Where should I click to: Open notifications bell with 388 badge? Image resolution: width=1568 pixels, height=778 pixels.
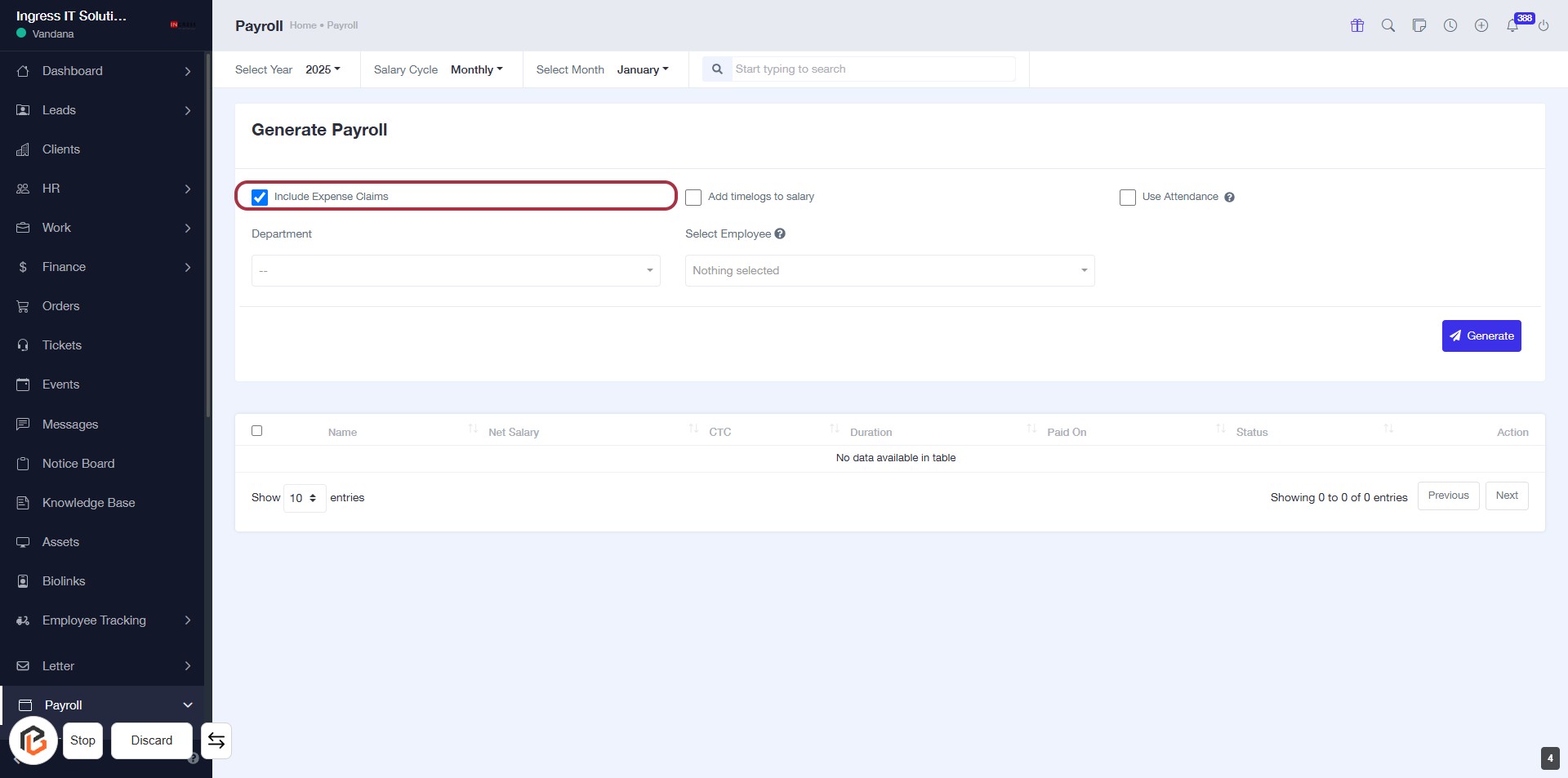[1512, 25]
